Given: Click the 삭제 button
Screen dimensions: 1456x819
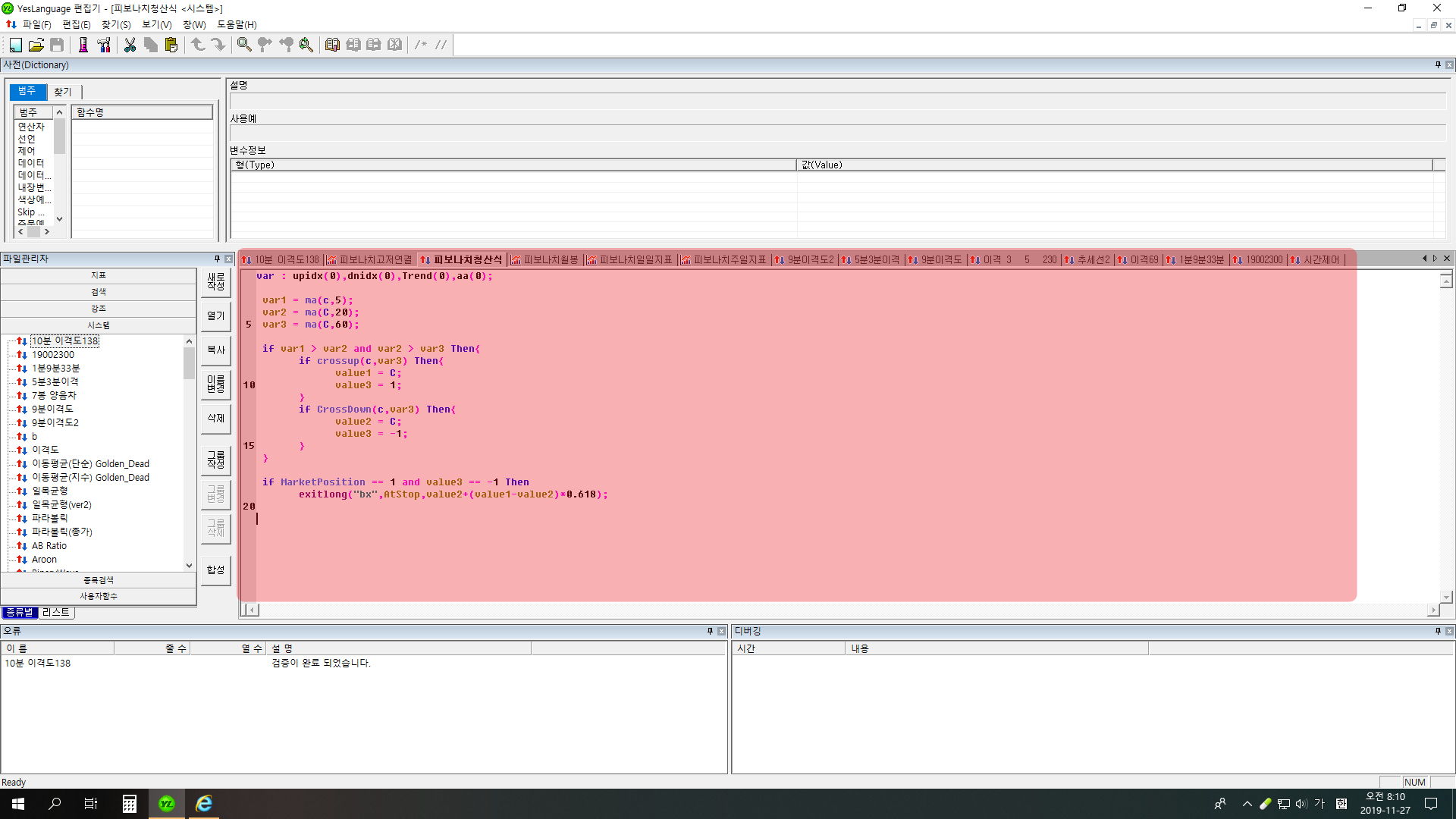Looking at the screenshot, I should point(216,418).
